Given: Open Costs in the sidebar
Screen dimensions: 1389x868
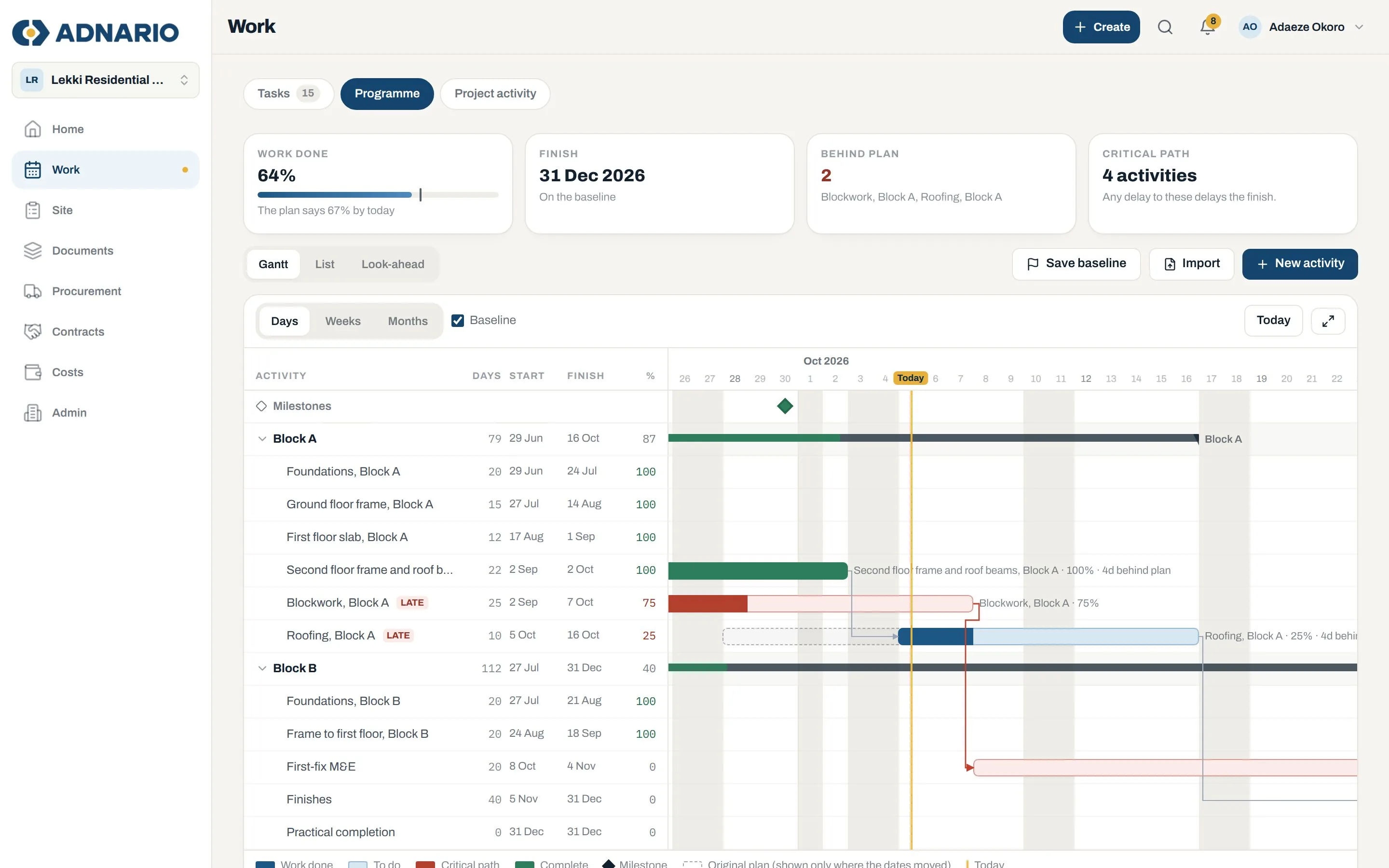Looking at the screenshot, I should pos(106,372).
